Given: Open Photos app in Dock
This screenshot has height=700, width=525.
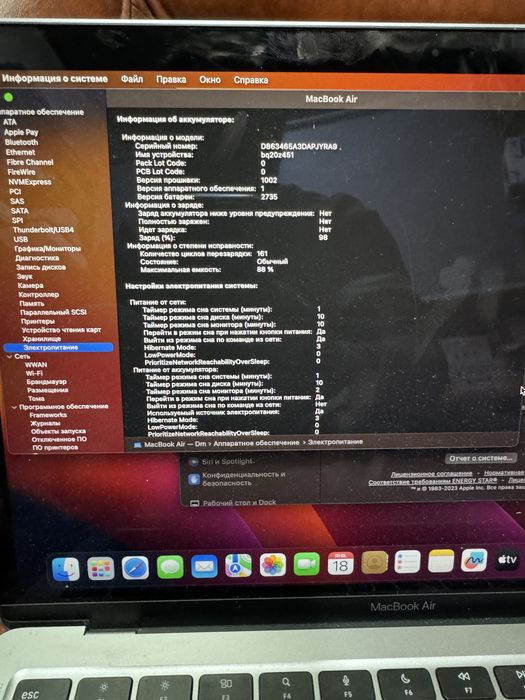Looking at the screenshot, I should pos(273,565).
